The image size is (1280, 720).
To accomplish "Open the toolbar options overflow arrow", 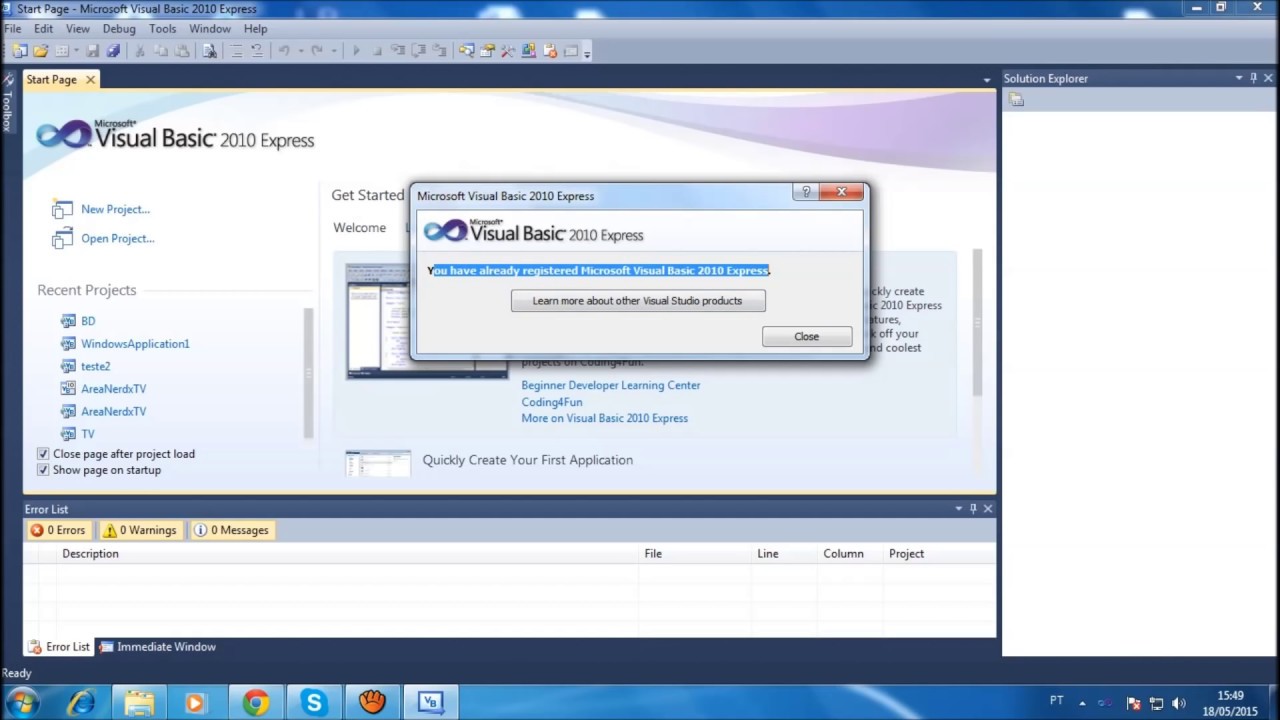I will tap(586, 53).
